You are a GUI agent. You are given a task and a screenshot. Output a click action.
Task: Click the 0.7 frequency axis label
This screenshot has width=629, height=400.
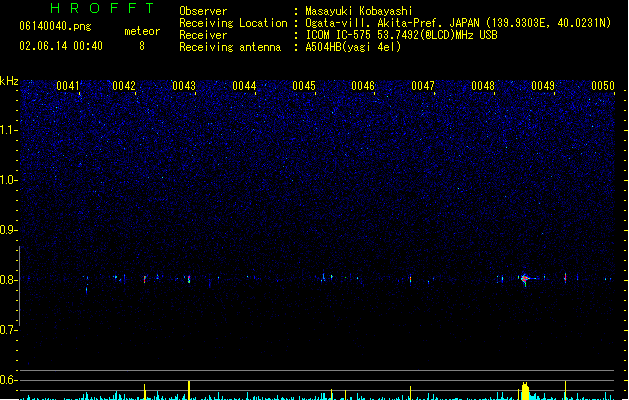(8, 330)
